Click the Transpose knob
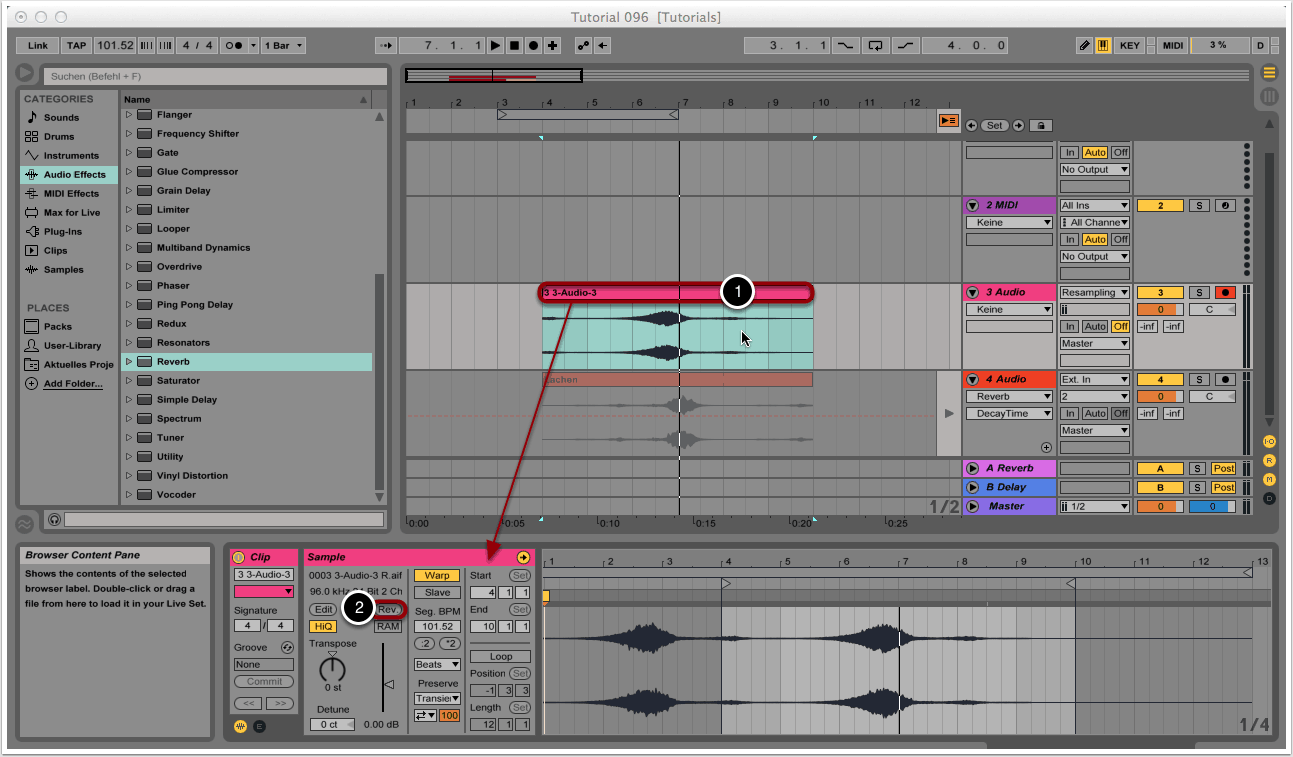The width and height of the screenshot is (1293, 757). tap(332, 669)
